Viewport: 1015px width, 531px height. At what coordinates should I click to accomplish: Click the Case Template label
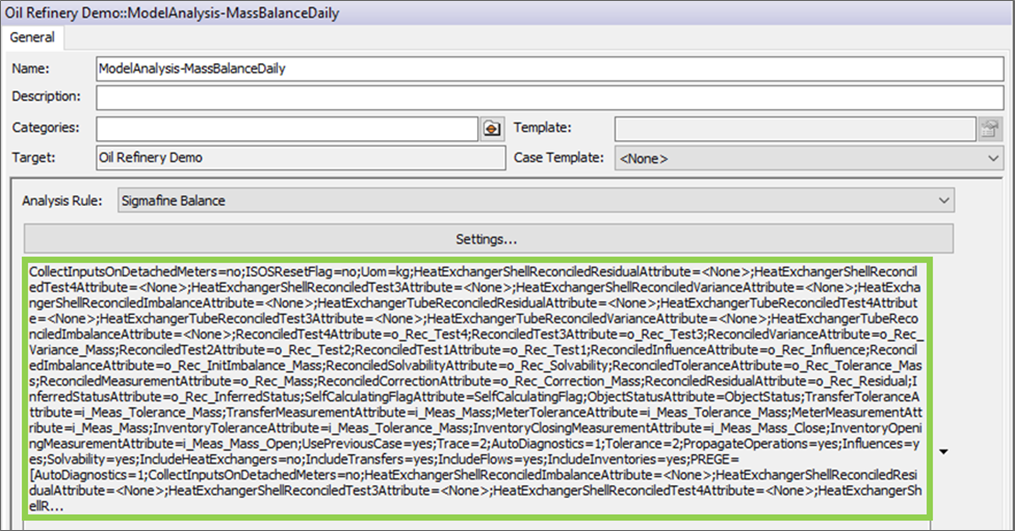tap(559, 158)
